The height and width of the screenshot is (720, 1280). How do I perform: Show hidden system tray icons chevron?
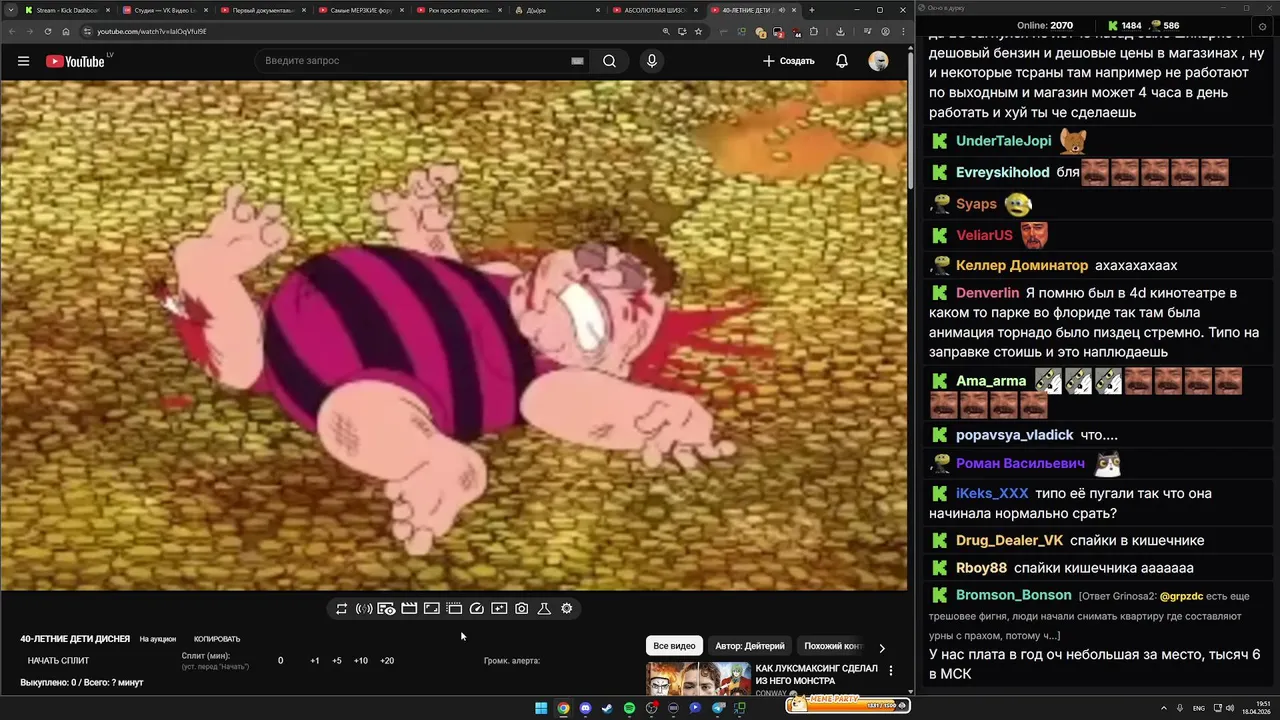[x=1165, y=708]
